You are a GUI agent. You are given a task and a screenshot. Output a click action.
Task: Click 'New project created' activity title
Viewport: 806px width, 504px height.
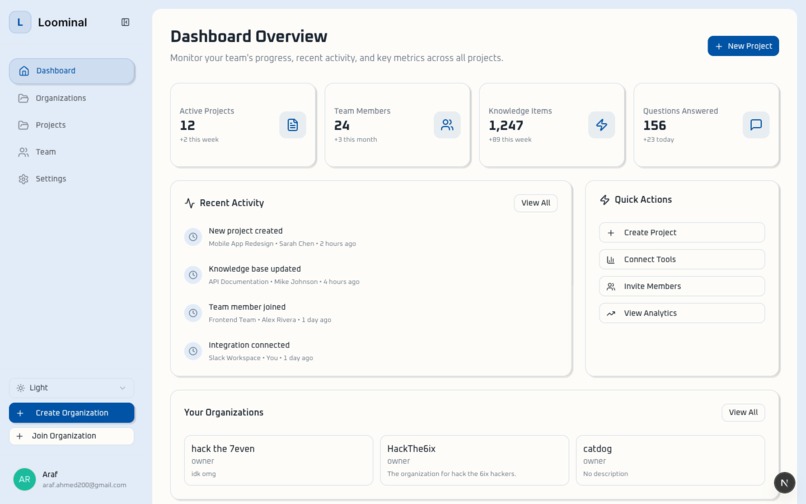[246, 231]
